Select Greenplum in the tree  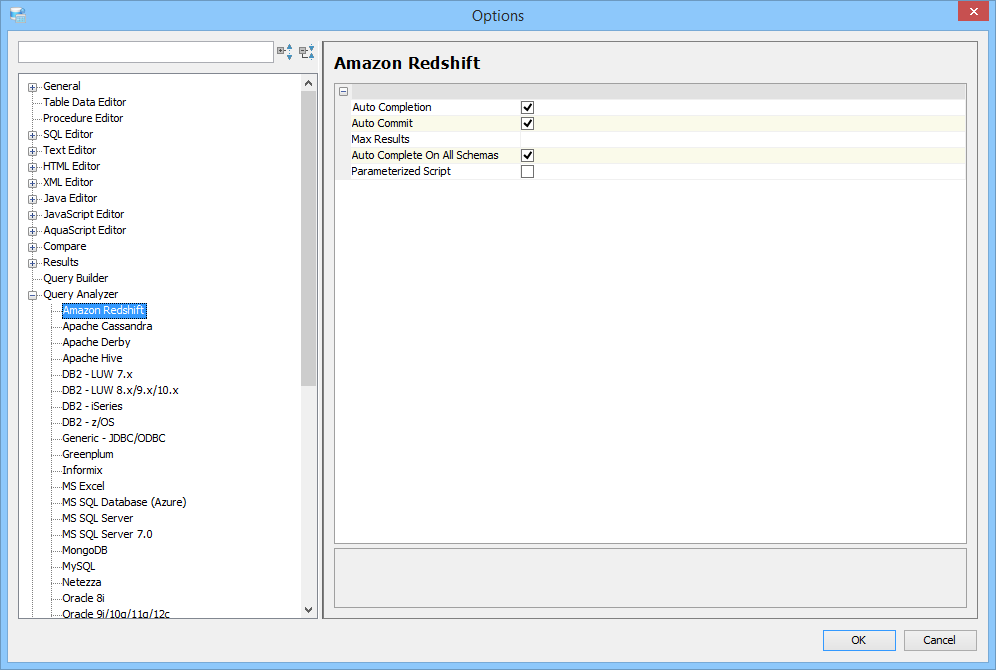pos(88,454)
